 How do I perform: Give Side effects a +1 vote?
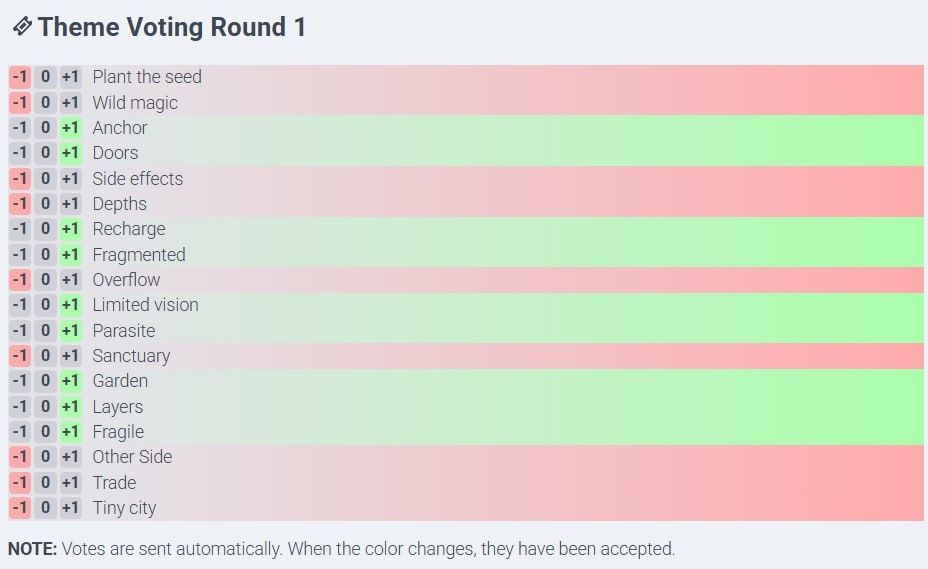pyautogui.click(x=70, y=178)
